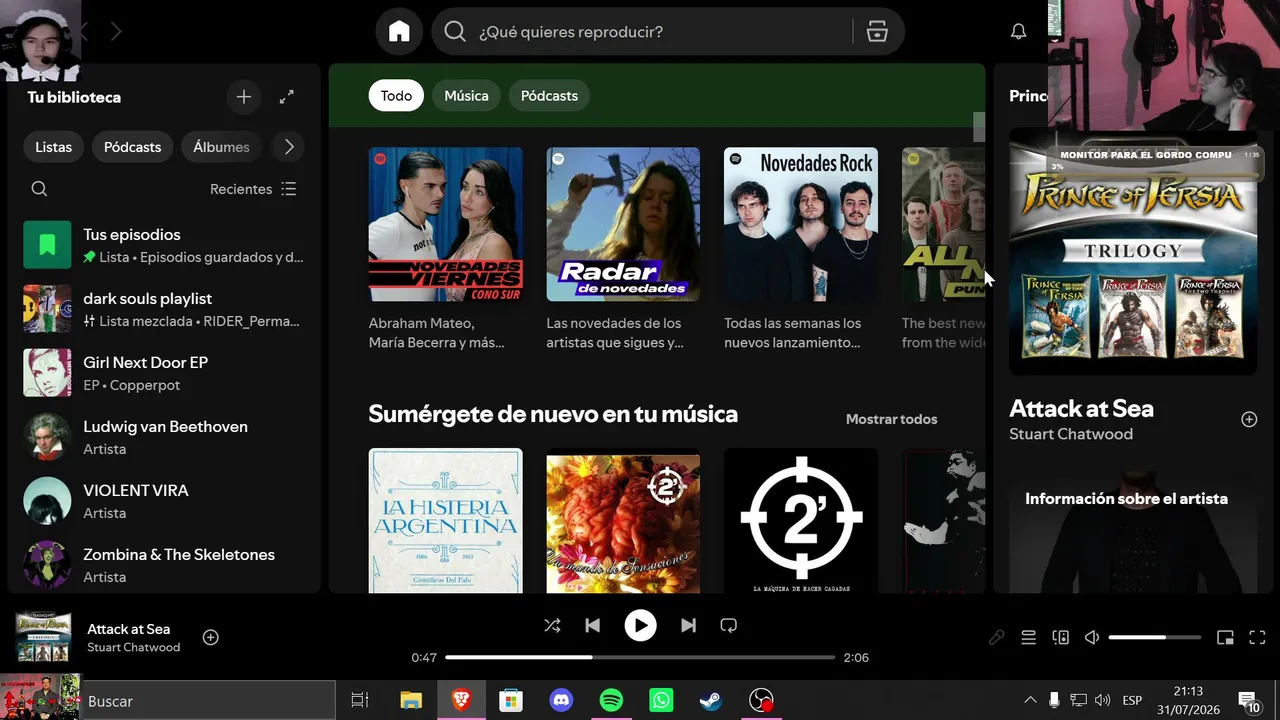Open Tus episodios in the library
The width and height of the screenshot is (1280, 720).
point(164,245)
